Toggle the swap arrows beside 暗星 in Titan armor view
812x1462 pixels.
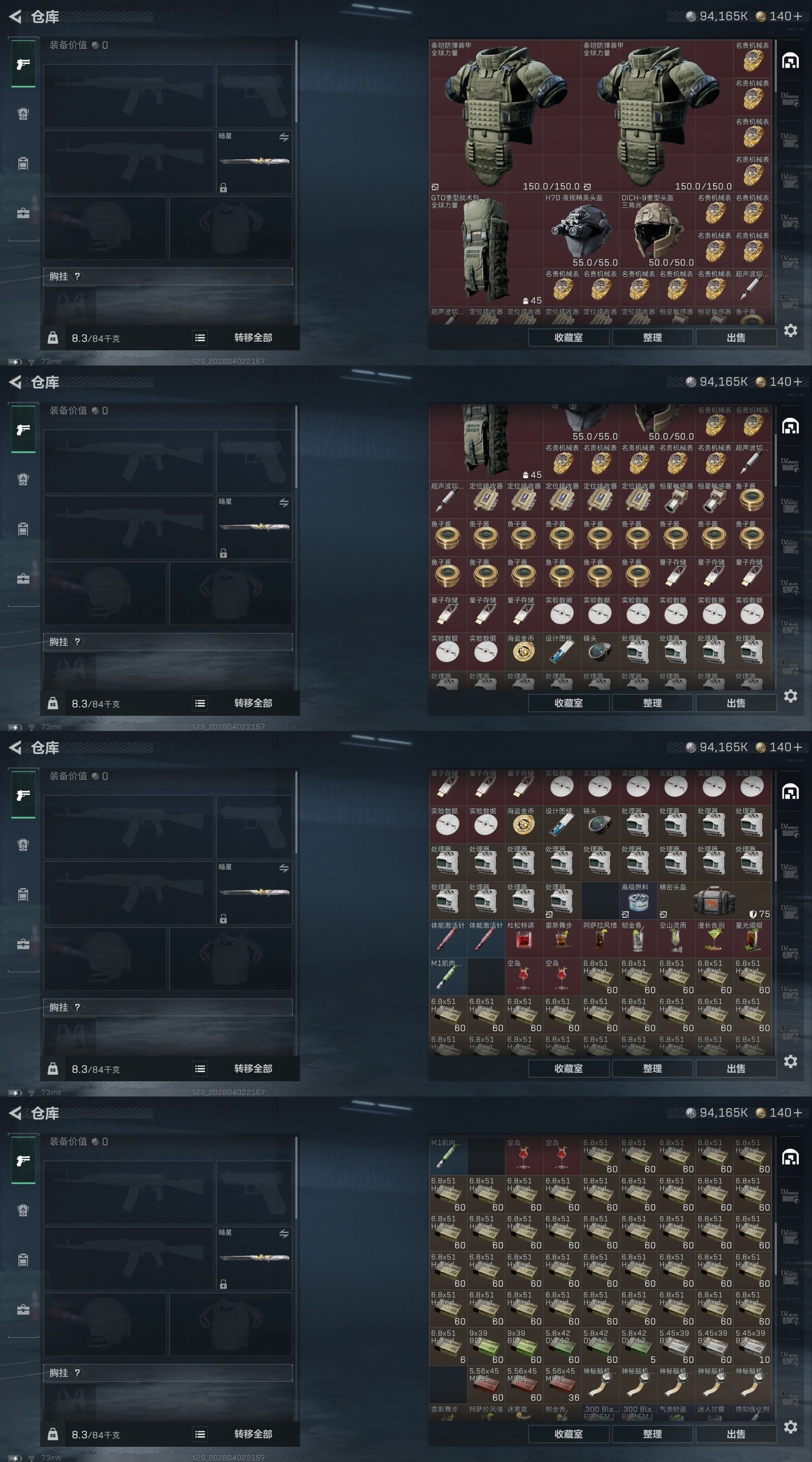284,138
